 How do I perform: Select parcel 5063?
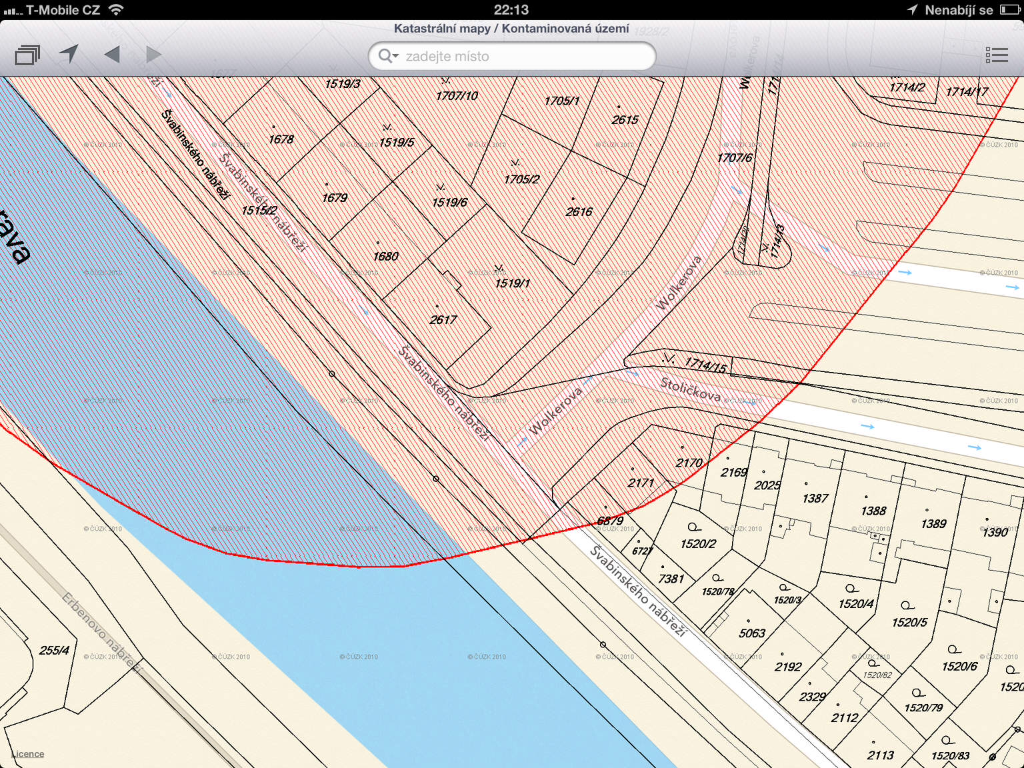pyautogui.click(x=752, y=633)
